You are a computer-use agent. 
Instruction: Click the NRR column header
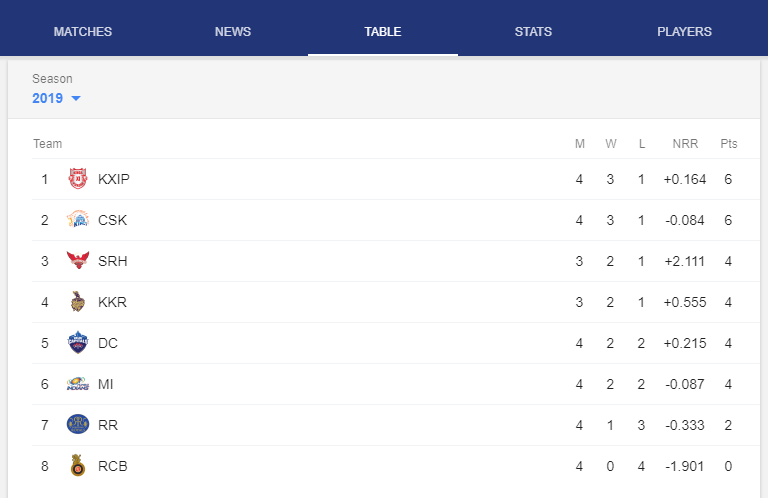click(x=685, y=143)
